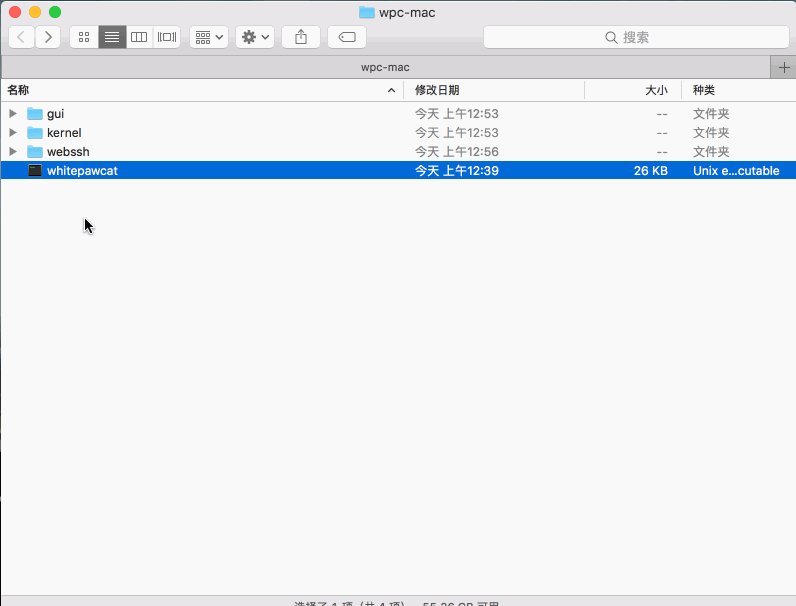Select the gui folder icon
Image resolution: width=796 pixels, height=606 pixels.
35,113
